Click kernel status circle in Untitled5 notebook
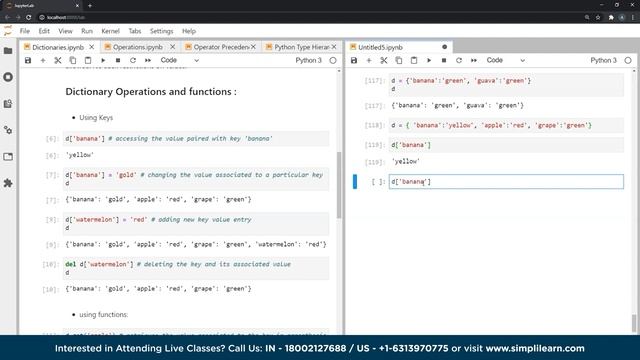Screen dimensions: 640x360 pyautogui.click(x=628, y=60)
